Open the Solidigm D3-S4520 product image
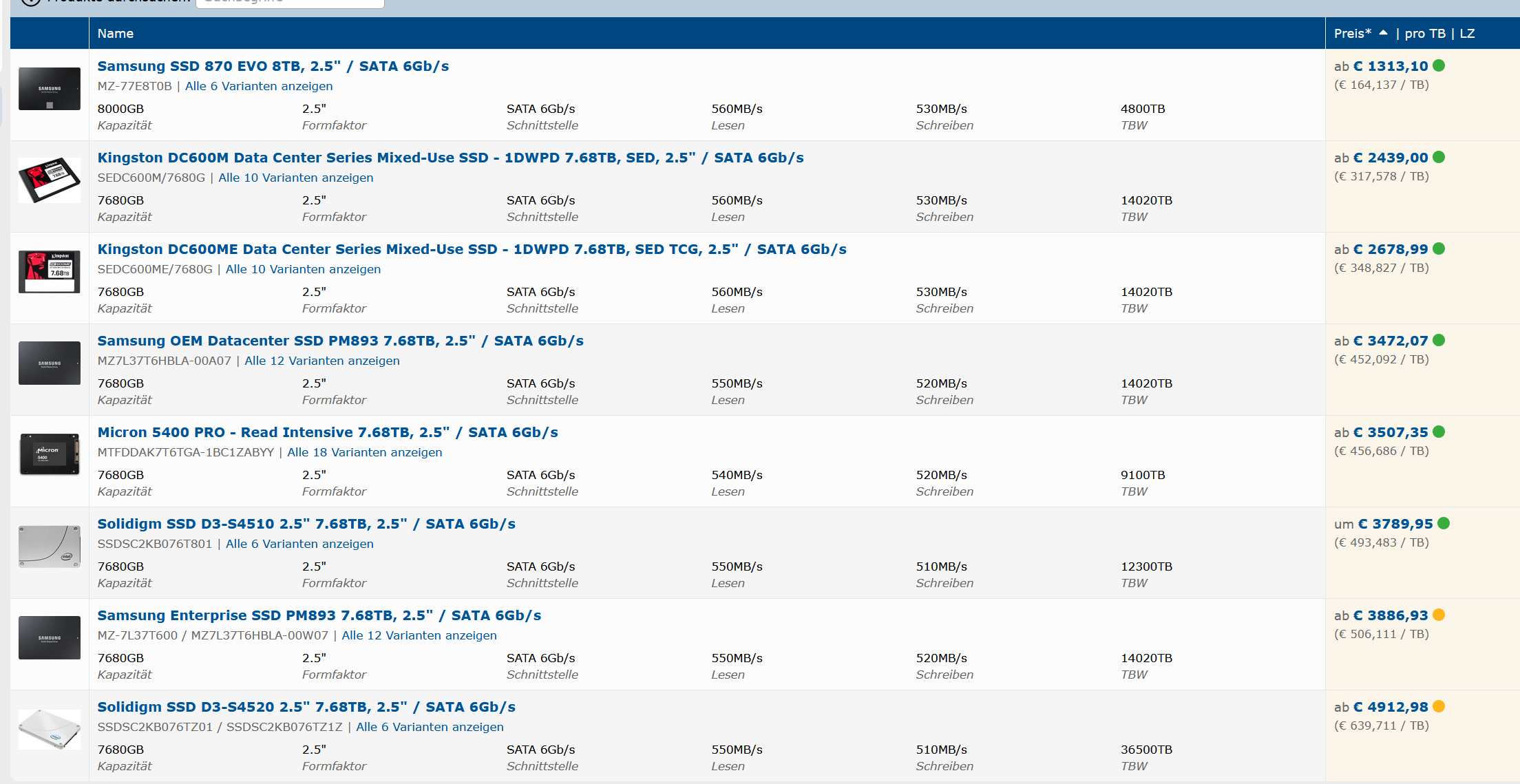The height and width of the screenshot is (784, 1520). click(x=50, y=729)
